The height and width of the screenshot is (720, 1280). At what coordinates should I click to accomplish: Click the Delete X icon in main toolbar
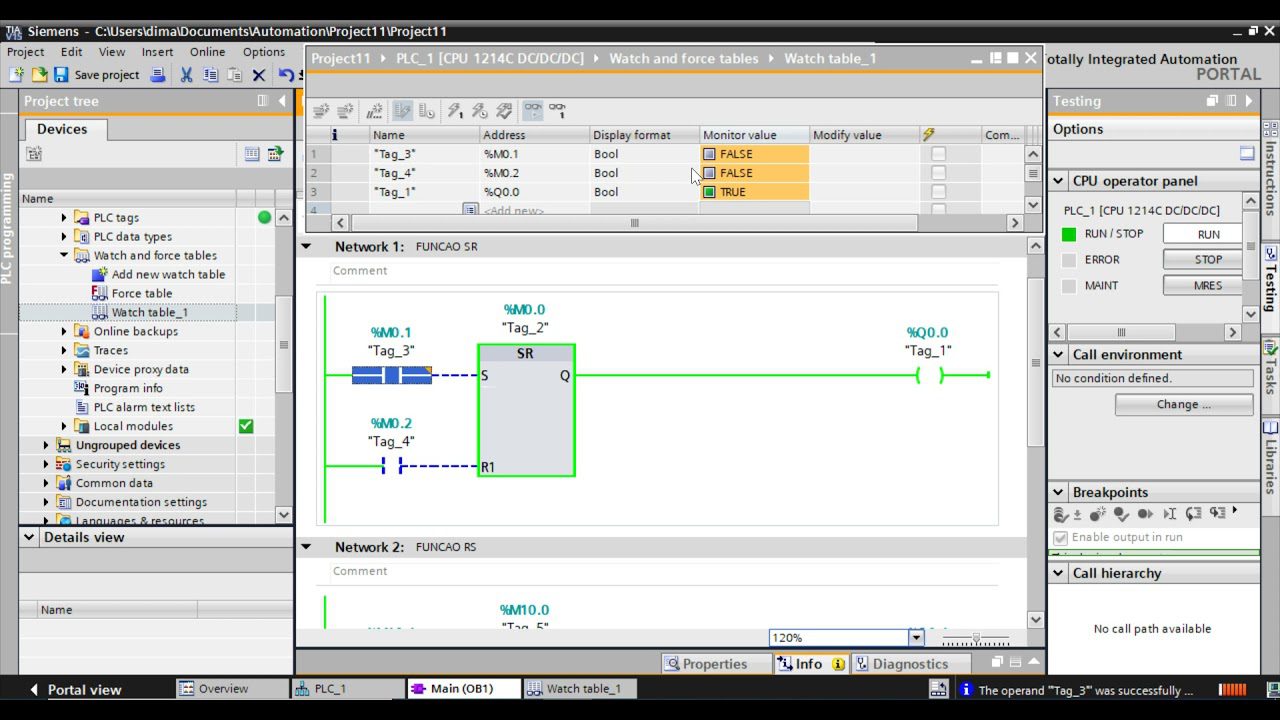[258, 75]
